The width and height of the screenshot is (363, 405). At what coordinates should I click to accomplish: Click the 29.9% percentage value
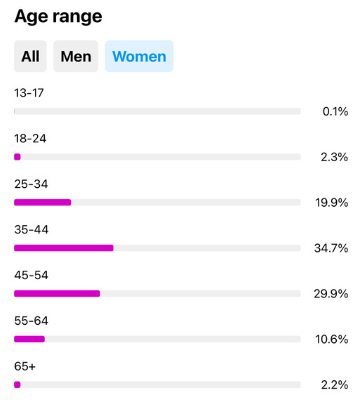coord(331,294)
